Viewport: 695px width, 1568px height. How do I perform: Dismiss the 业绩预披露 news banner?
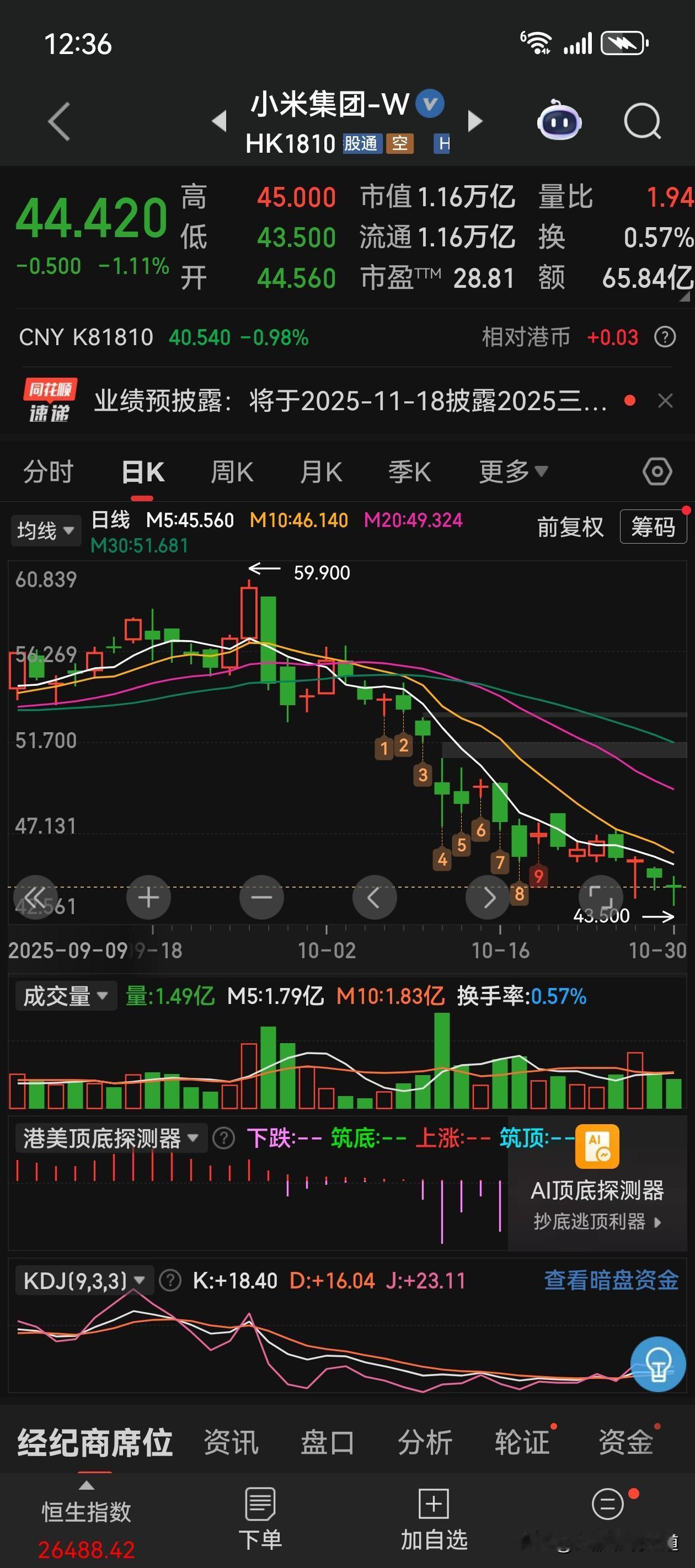tap(665, 400)
